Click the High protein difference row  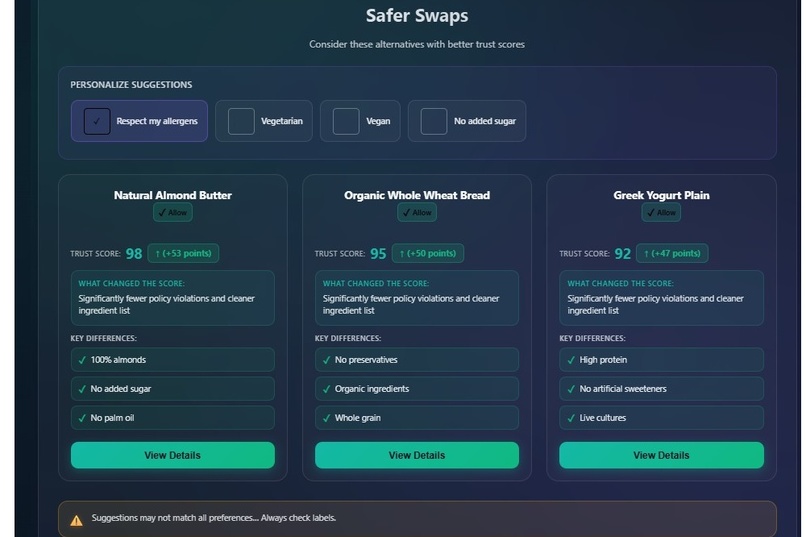pyautogui.click(x=661, y=360)
